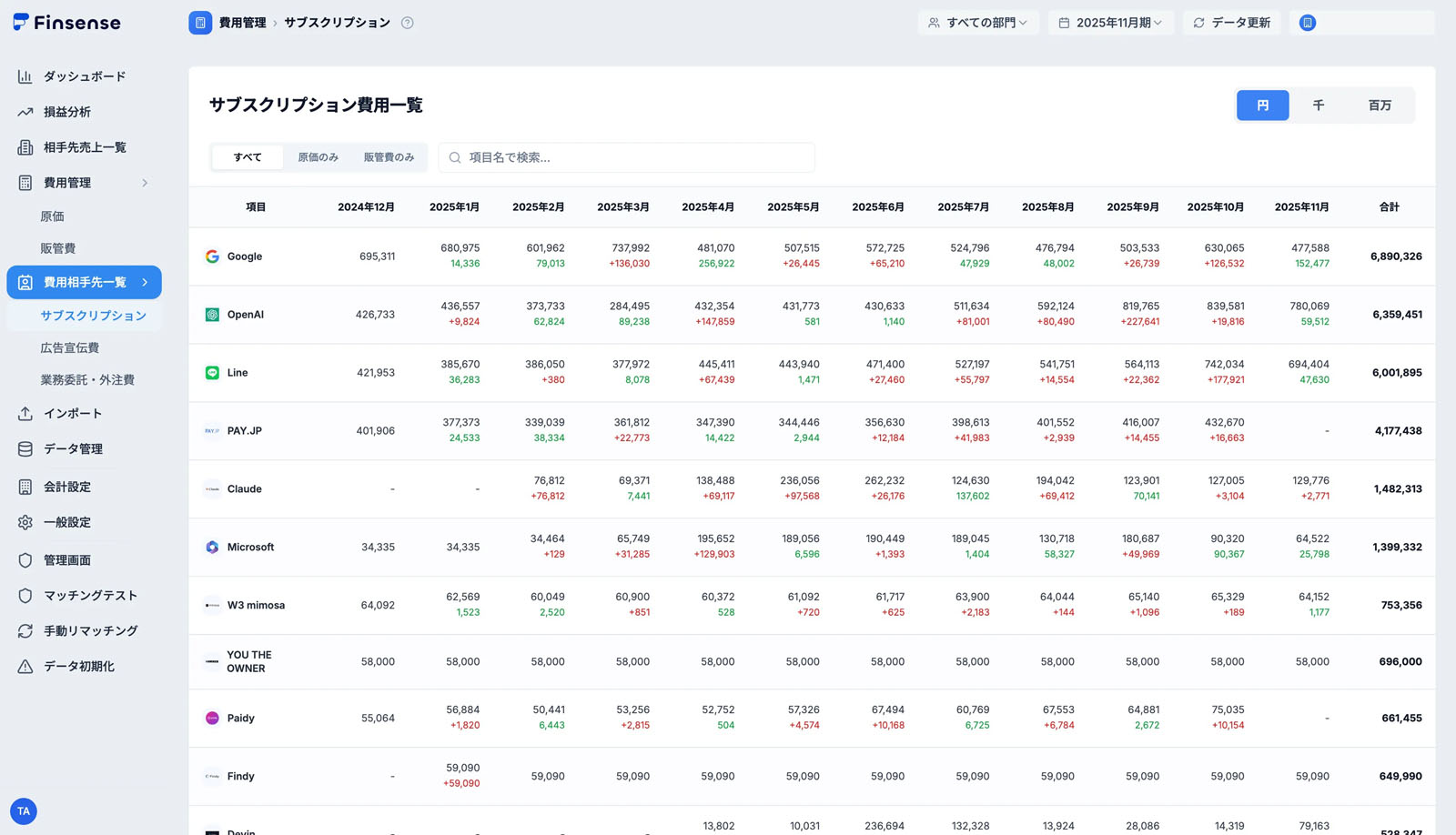
Task: Expand the 費用管理 sidebar chevron
Action: click(x=145, y=183)
